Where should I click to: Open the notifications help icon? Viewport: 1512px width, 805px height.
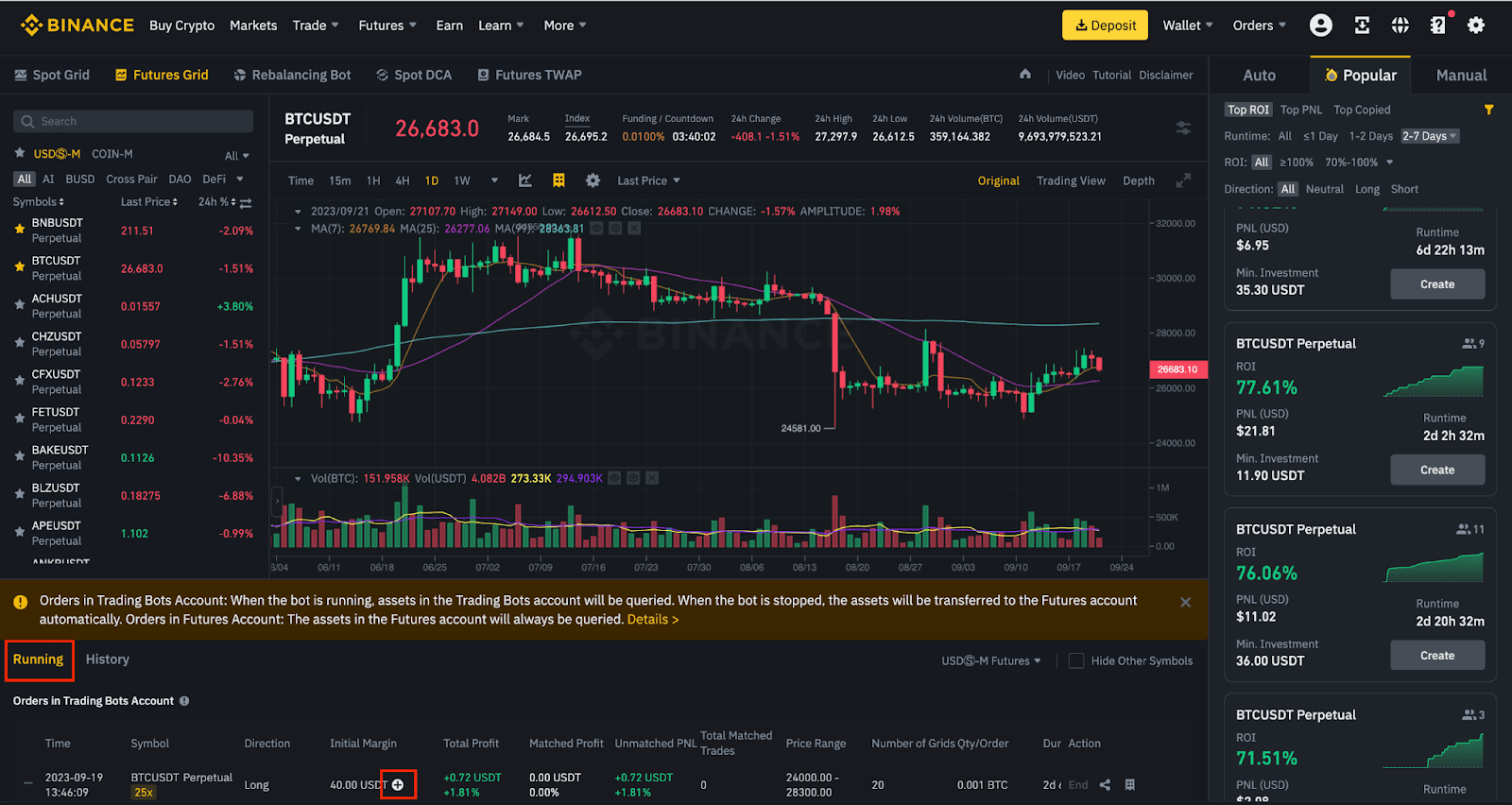1437,26
